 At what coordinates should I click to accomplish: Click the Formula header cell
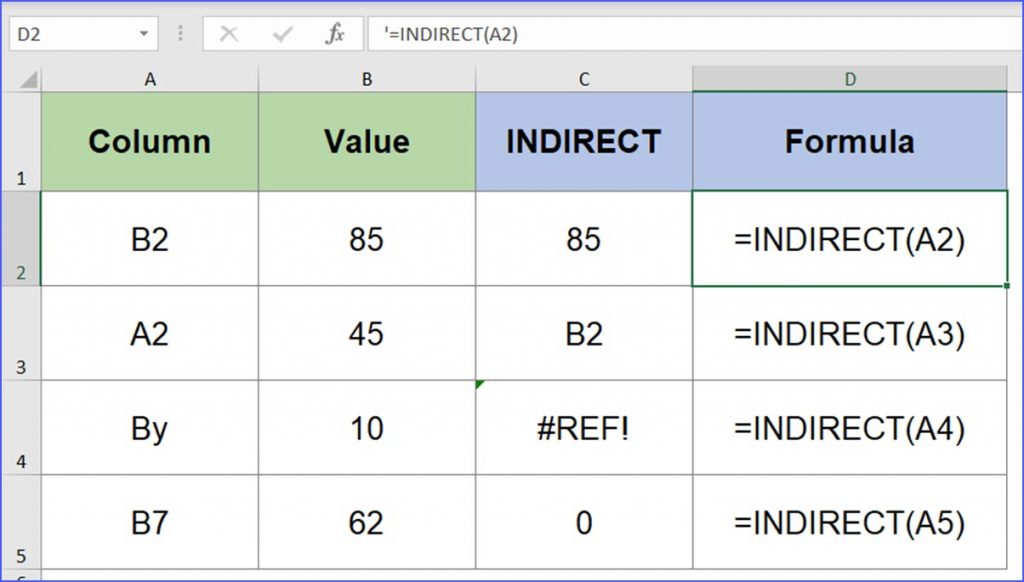coord(849,140)
